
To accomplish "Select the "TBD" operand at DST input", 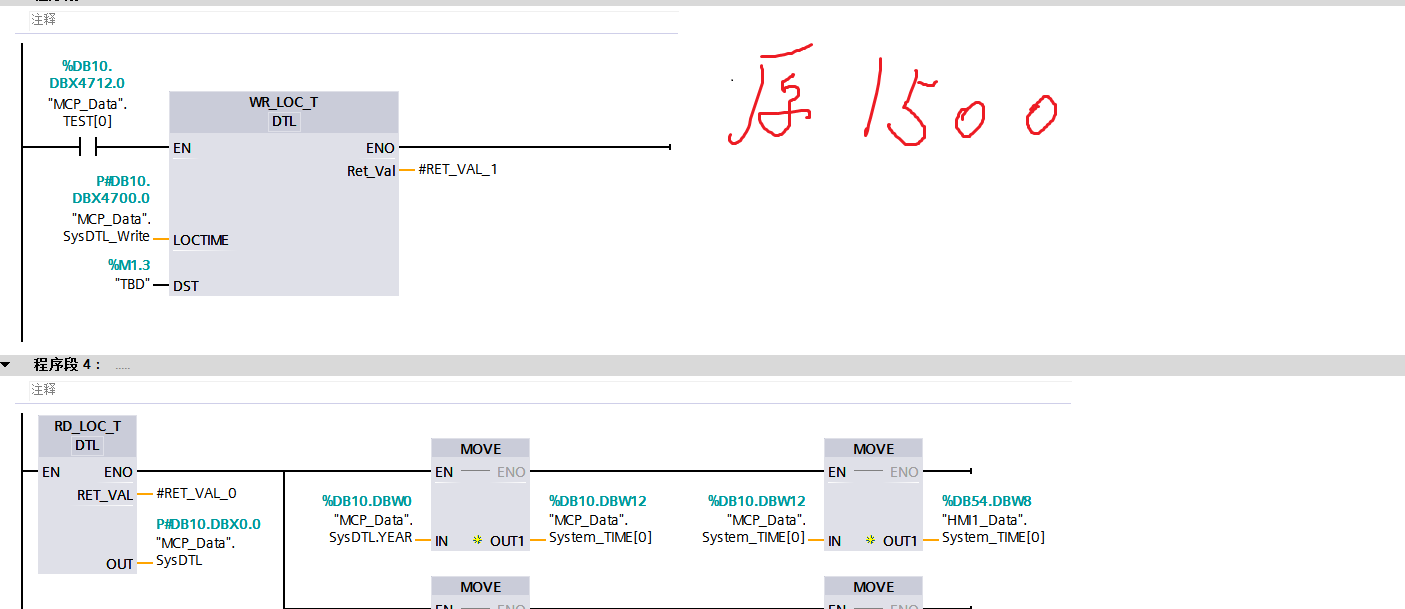I will 131,284.
